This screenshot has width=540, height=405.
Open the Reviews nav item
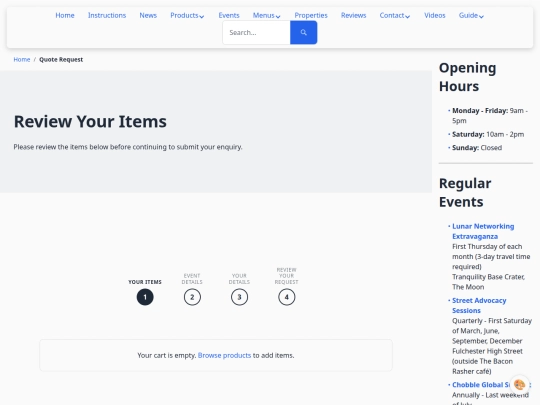(x=353, y=15)
